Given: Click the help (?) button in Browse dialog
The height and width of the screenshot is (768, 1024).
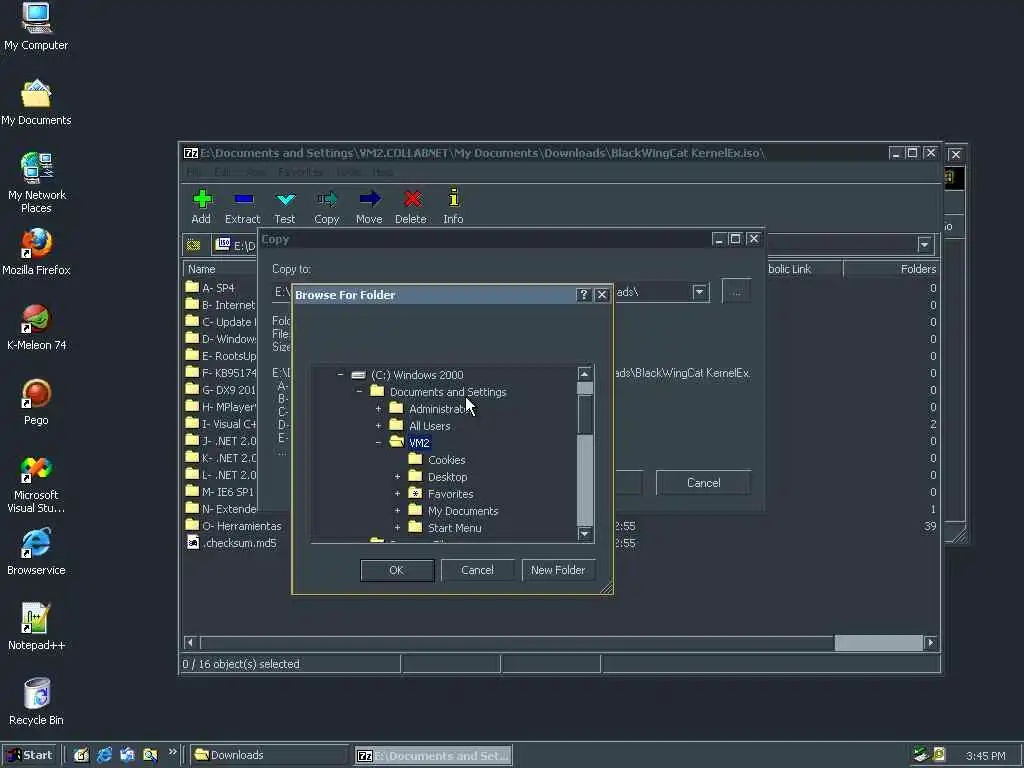Looking at the screenshot, I should (584, 295).
